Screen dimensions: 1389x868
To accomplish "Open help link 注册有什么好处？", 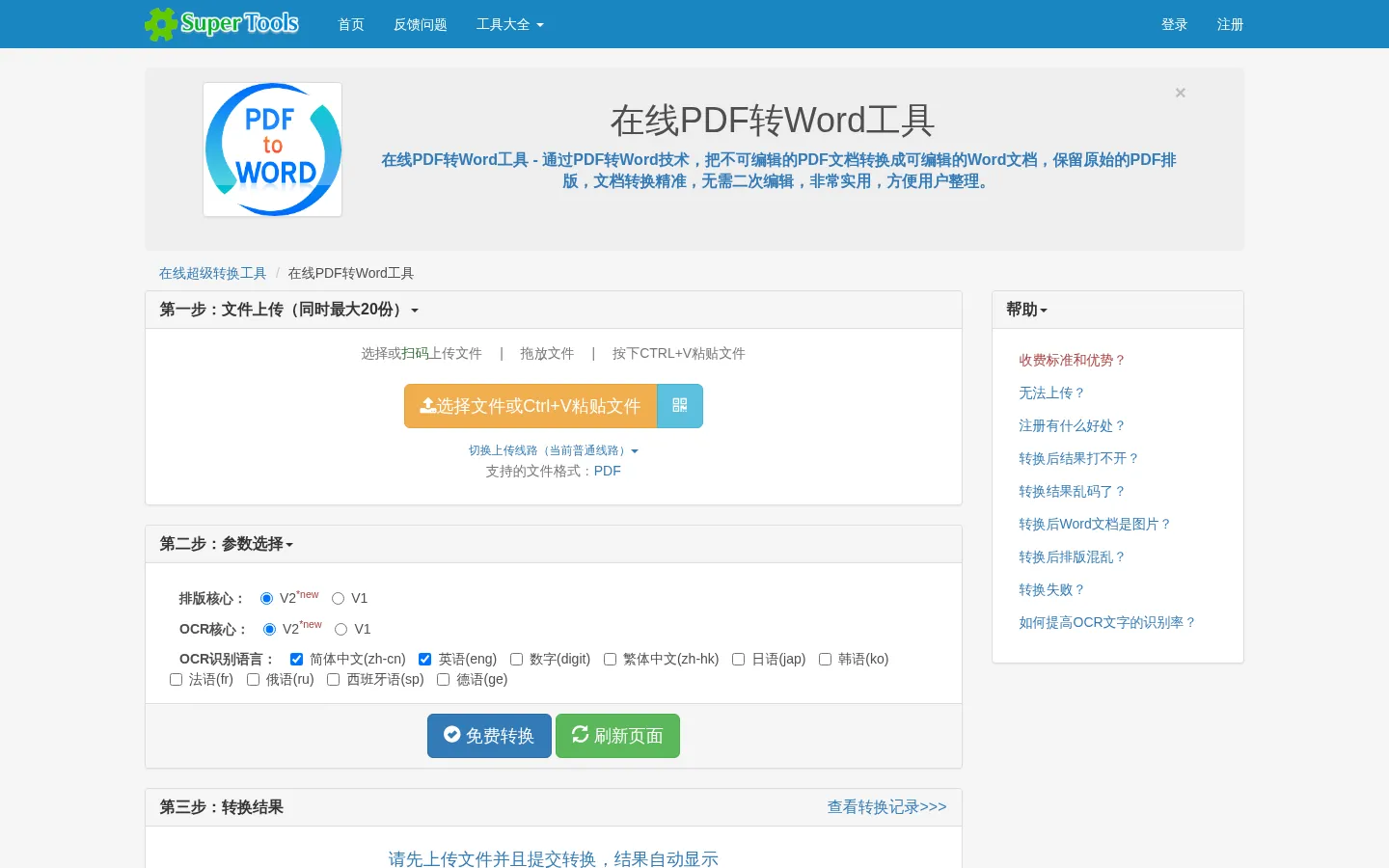I will [x=1073, y=425].
